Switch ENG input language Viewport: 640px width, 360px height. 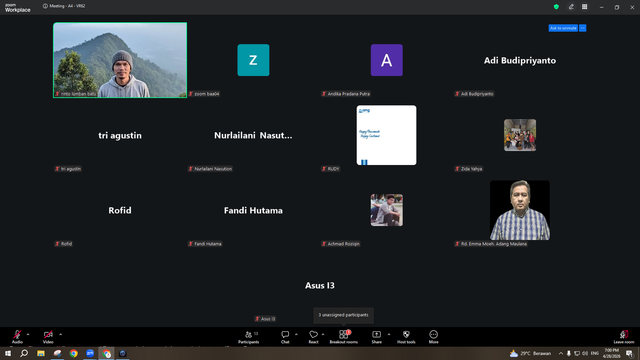595,353
